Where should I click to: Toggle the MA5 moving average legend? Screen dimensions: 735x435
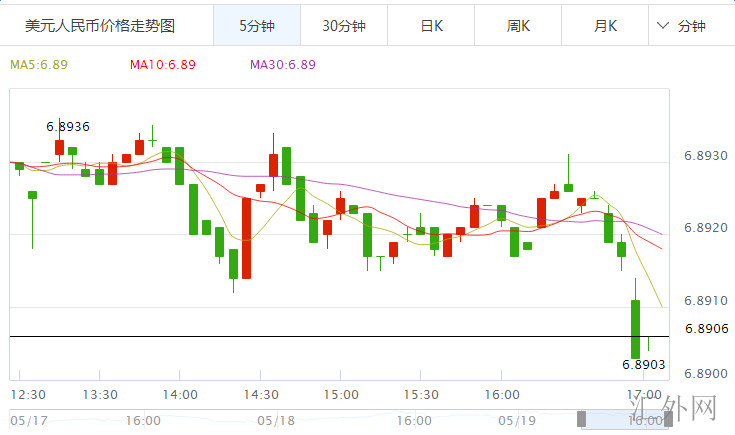pyautogui.click(x=38, y=65)
